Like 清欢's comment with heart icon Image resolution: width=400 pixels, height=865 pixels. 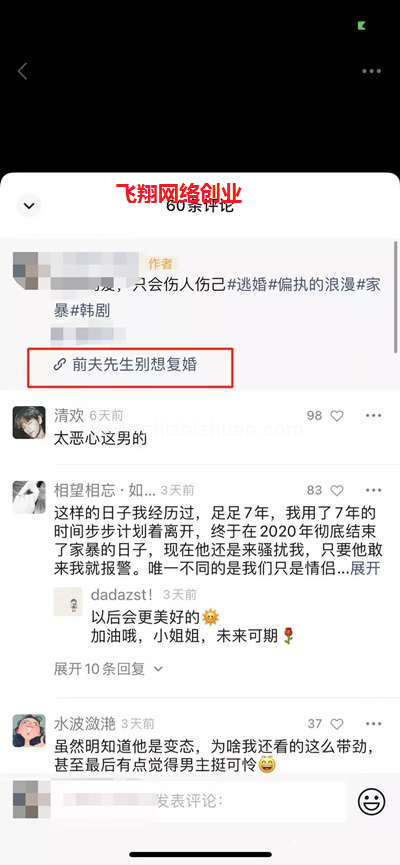coord(337,416)
